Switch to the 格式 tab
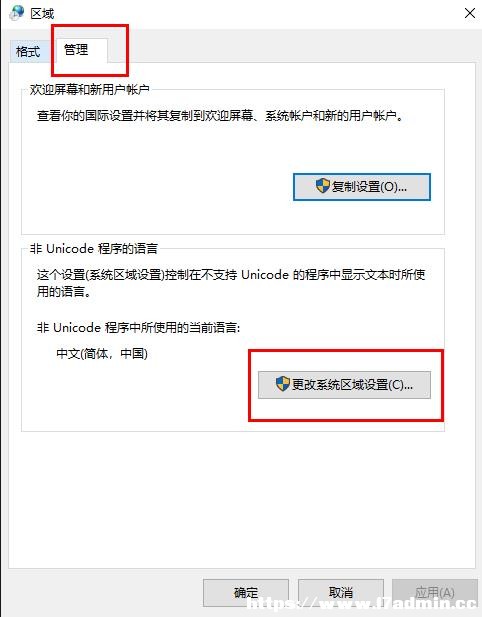482x617 pixels. 28,52
